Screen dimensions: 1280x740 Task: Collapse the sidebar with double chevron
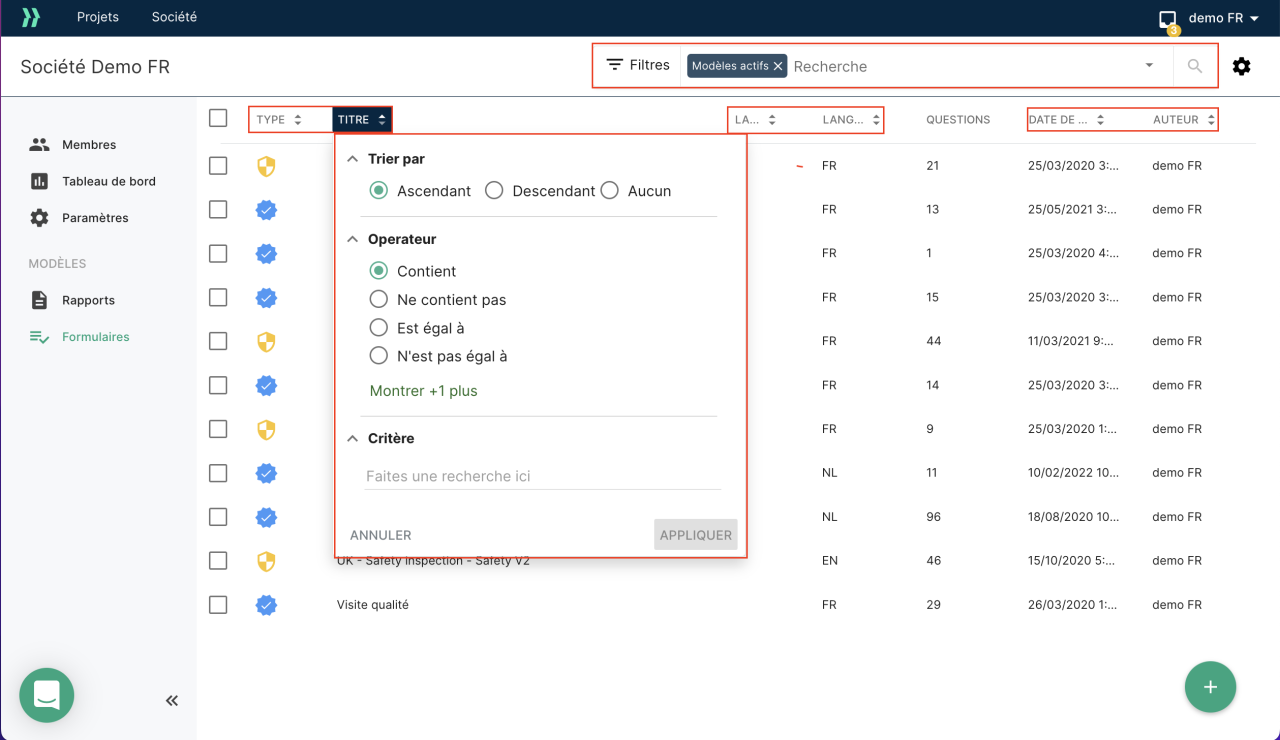point(171,701)
